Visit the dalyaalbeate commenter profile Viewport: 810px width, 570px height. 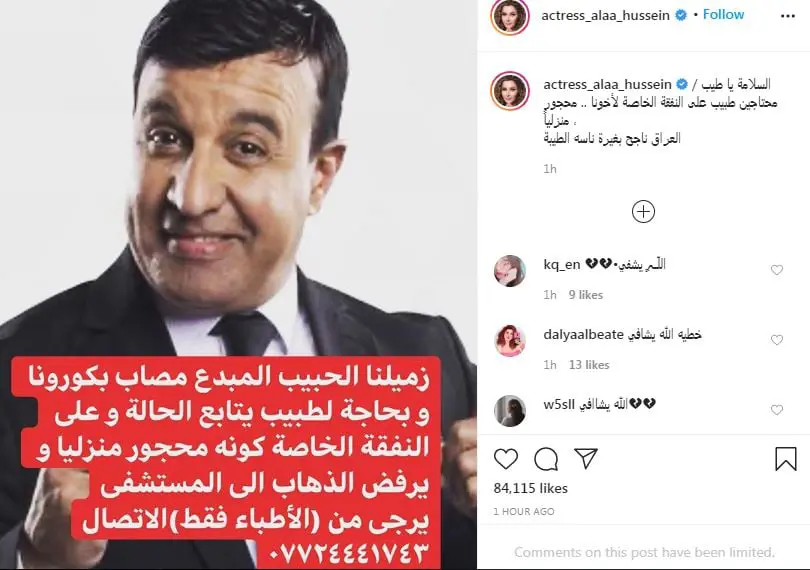(x=583, y=334)
